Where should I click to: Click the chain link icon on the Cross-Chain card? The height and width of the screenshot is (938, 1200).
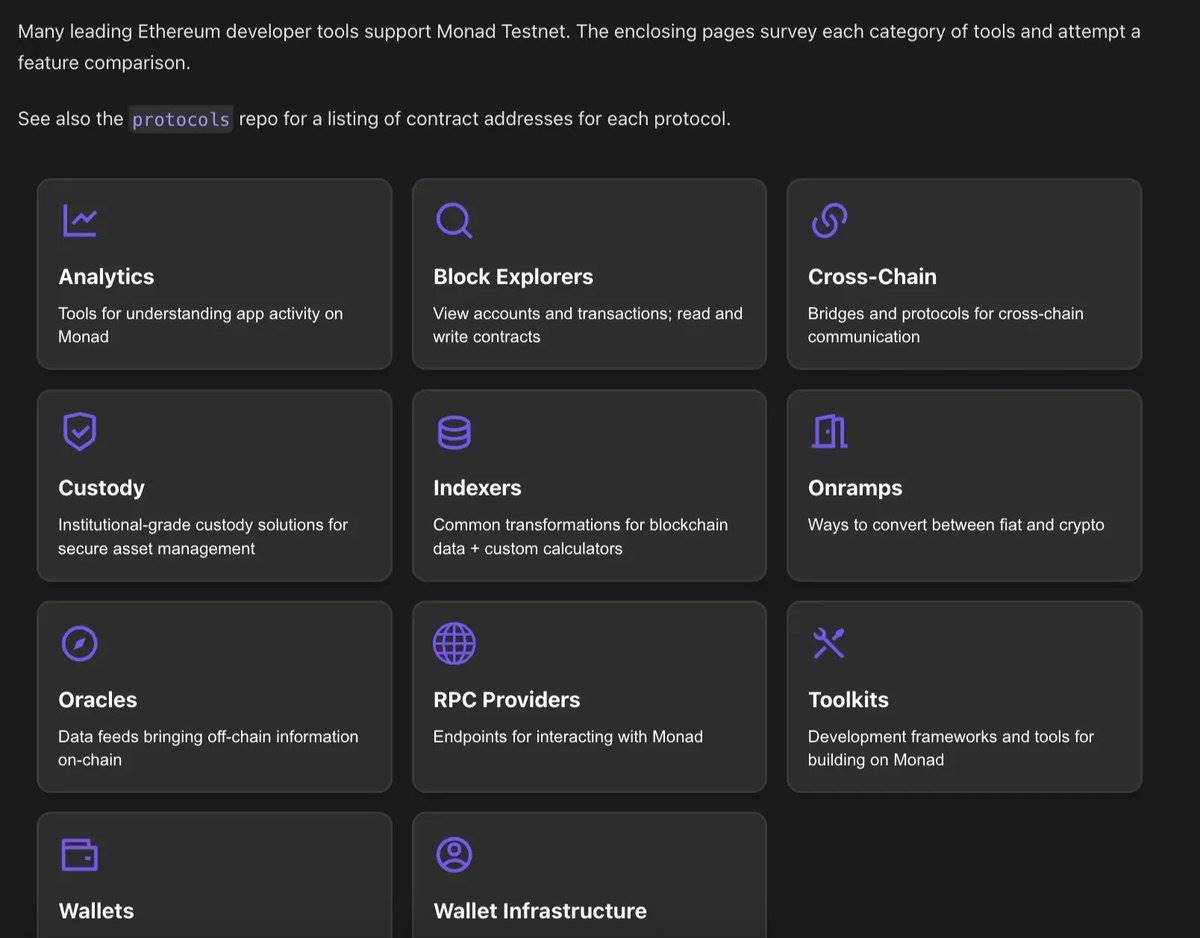click(830, 220)
